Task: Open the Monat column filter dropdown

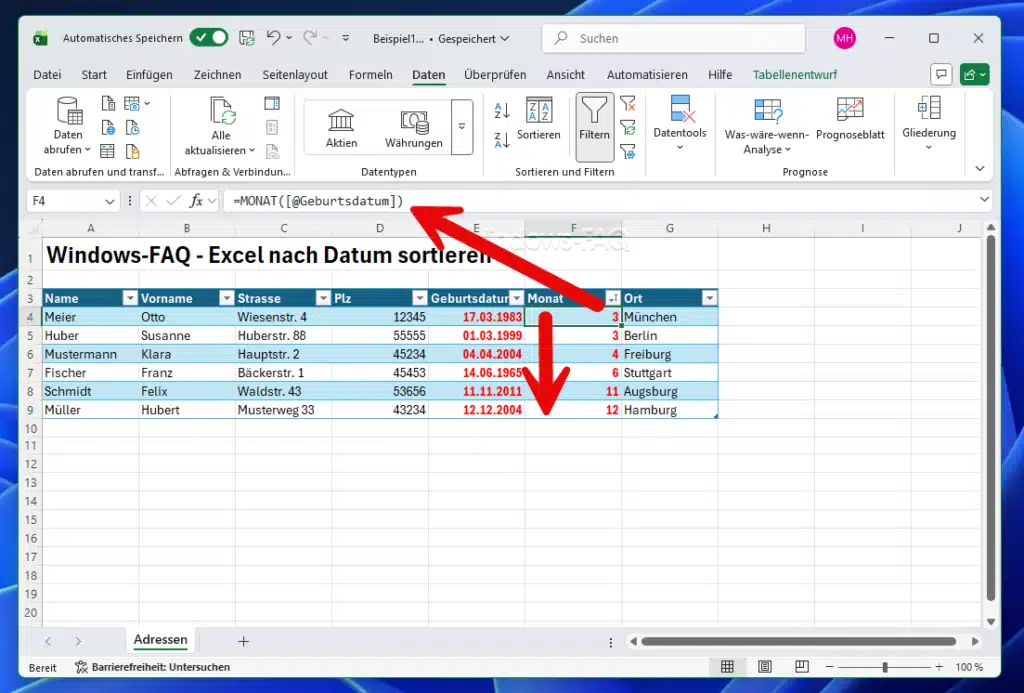Action: [611, 297]
